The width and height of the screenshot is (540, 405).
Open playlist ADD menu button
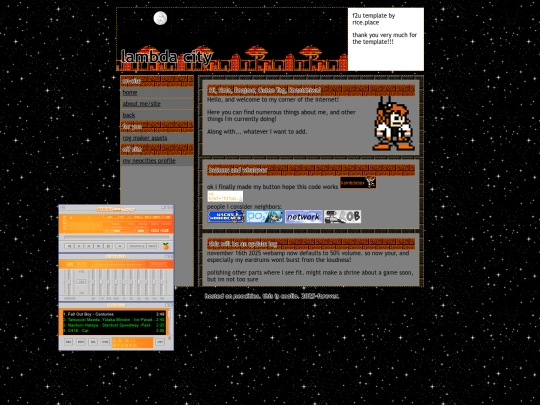coord(69,342)
